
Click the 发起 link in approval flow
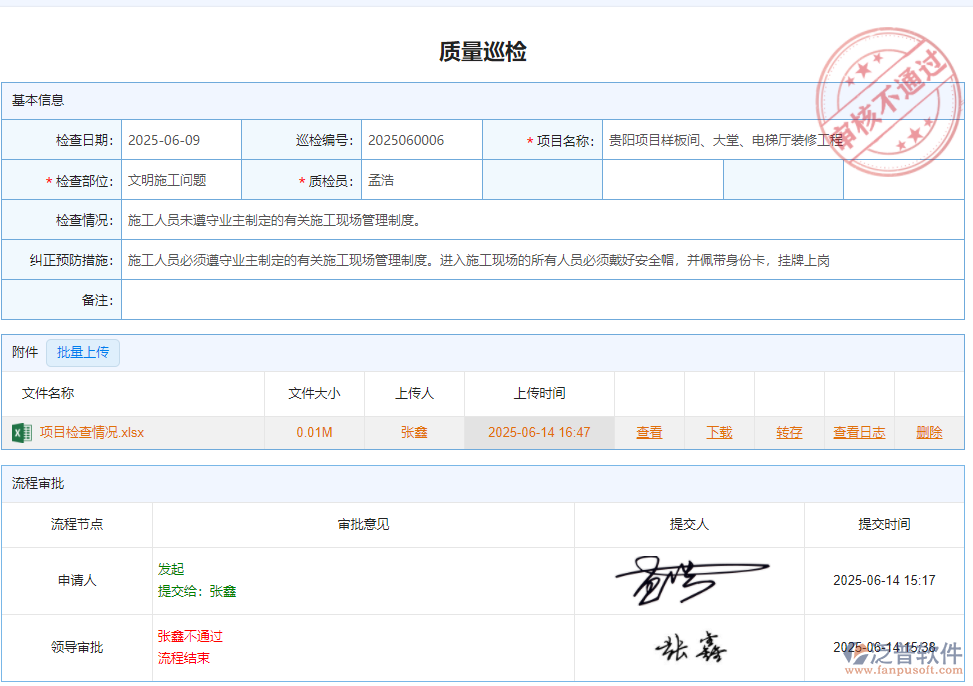(170, 568)
